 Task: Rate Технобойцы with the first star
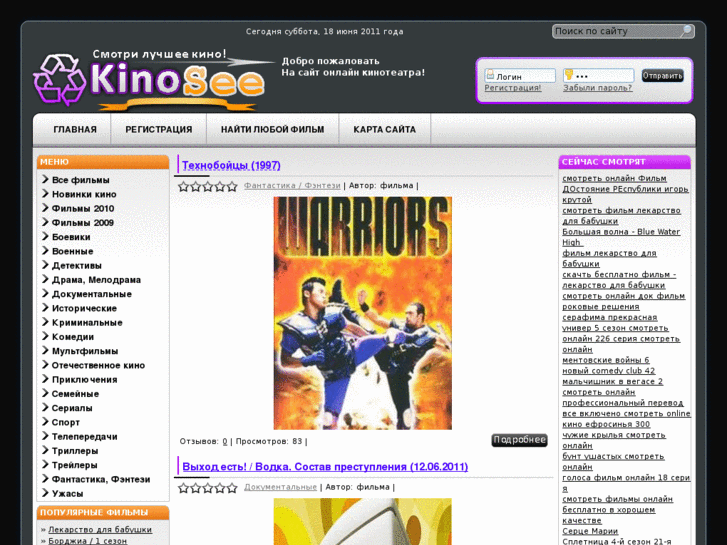[184, 186]
